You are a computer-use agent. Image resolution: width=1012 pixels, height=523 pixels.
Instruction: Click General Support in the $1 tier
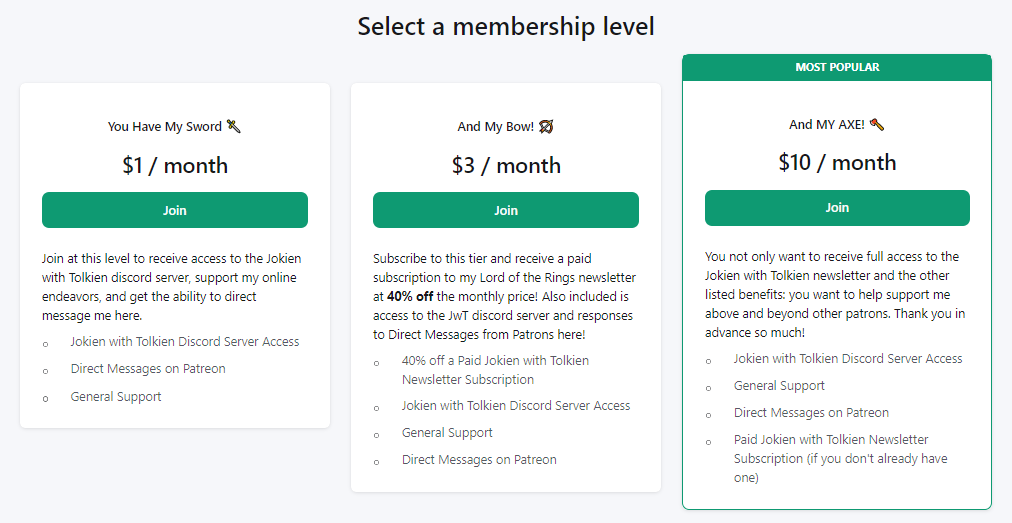116,397
